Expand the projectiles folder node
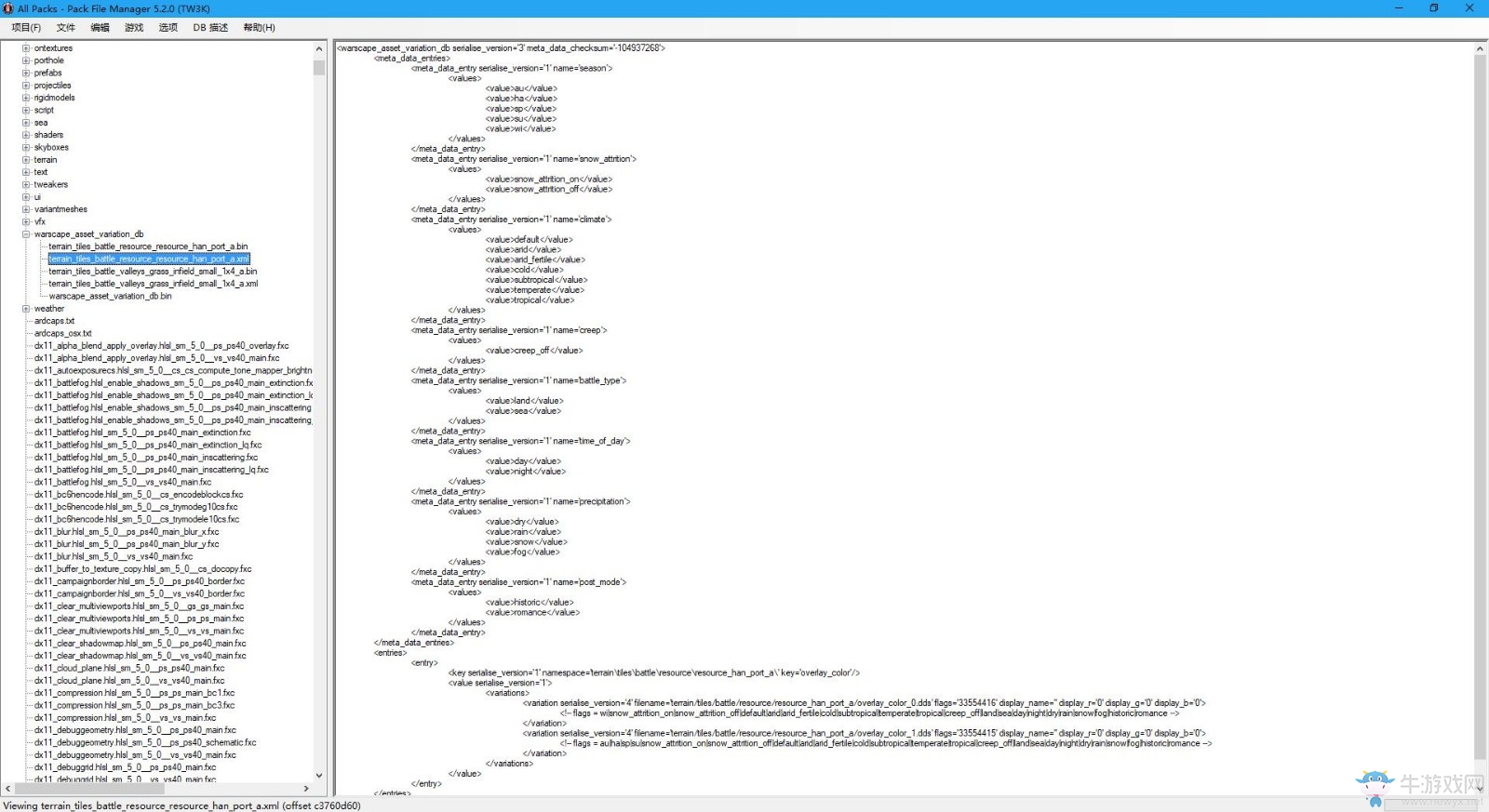The height and width of the screenshot is (812, 1489). click(26, 86)
